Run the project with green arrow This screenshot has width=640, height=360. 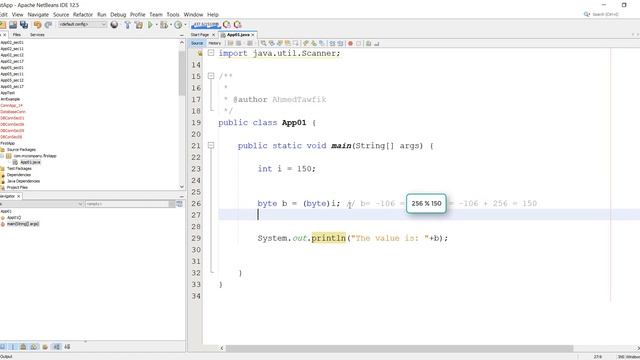[150, 25]
